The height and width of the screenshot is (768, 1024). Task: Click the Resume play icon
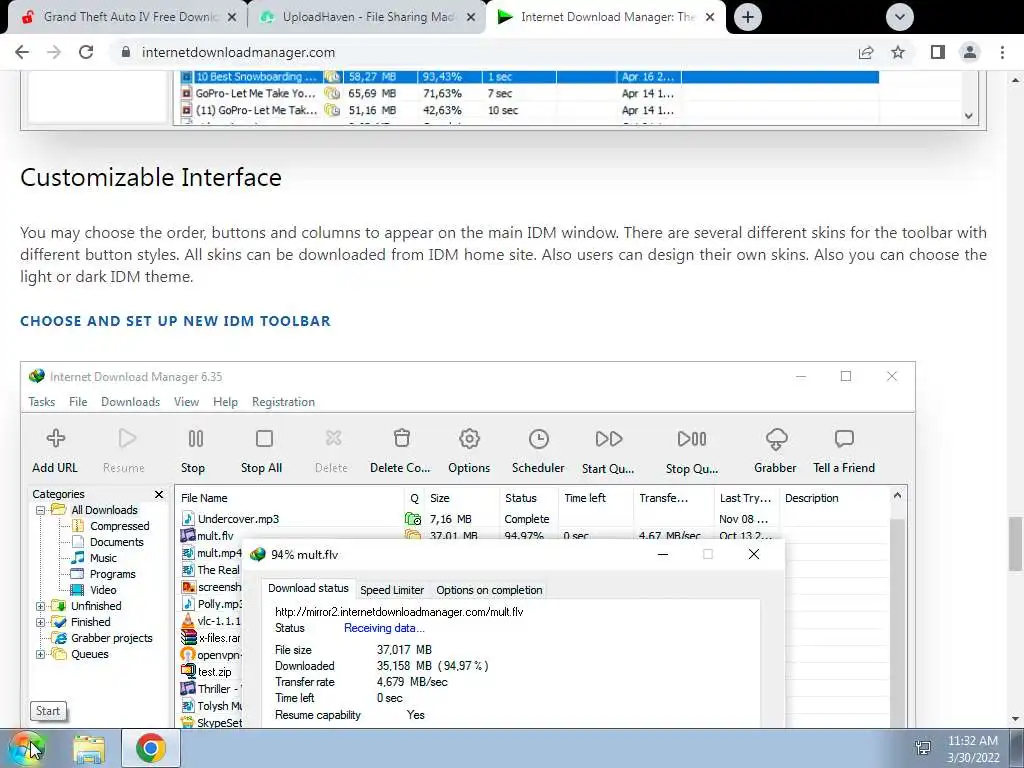pyautogui.click(x=127, y=438)
